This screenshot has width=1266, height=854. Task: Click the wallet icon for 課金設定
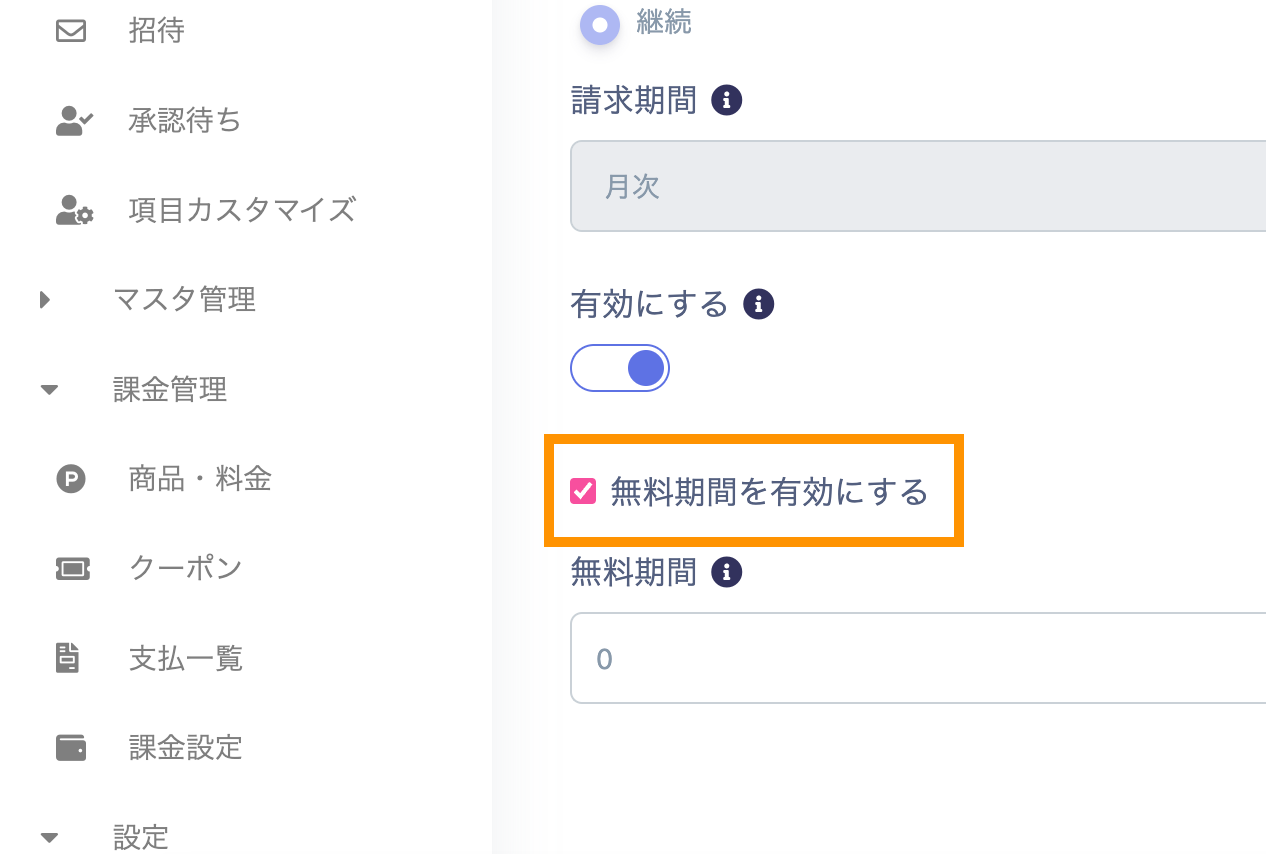coord(71,748)
